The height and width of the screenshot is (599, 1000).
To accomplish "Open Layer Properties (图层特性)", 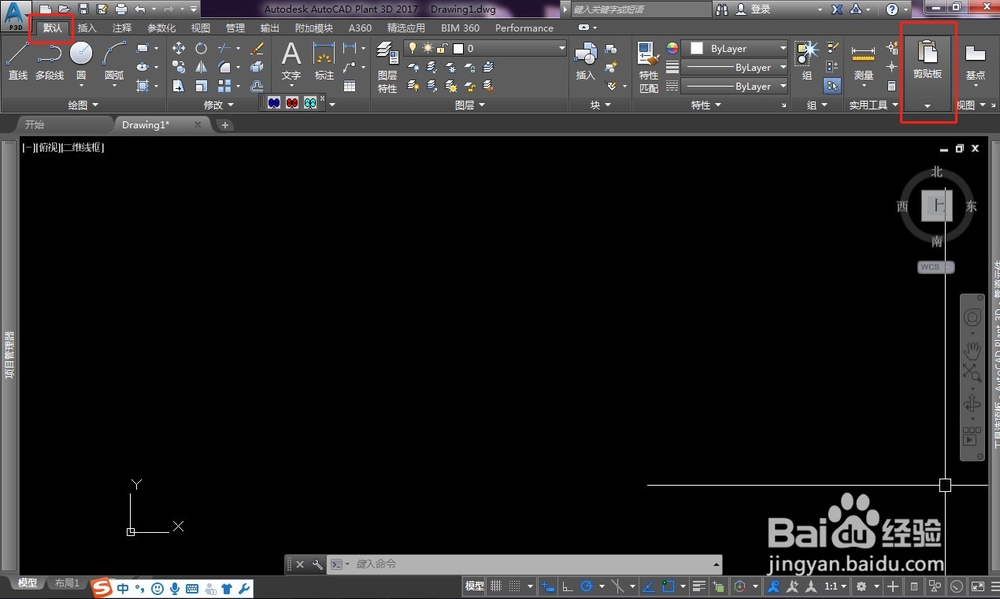I will [x=387, y=67].
